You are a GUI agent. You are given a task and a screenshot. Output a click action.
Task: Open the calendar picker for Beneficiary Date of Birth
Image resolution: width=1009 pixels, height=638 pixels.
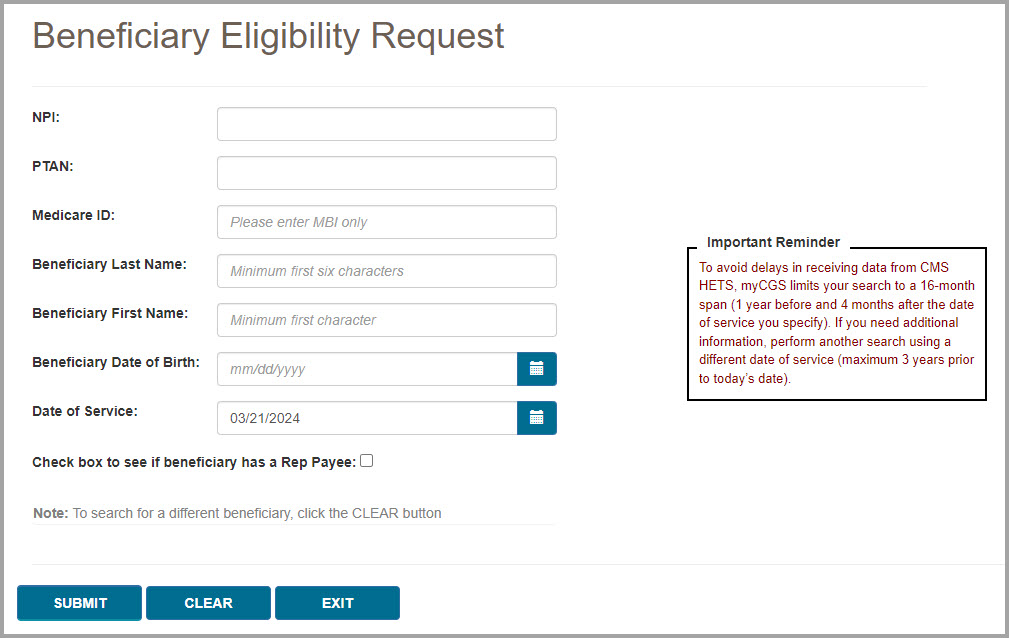coord(537,368)
